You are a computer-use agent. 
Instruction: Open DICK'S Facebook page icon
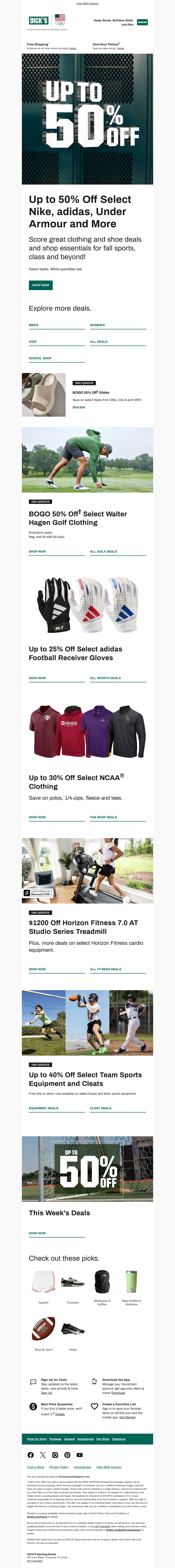tap(30, 1455)
